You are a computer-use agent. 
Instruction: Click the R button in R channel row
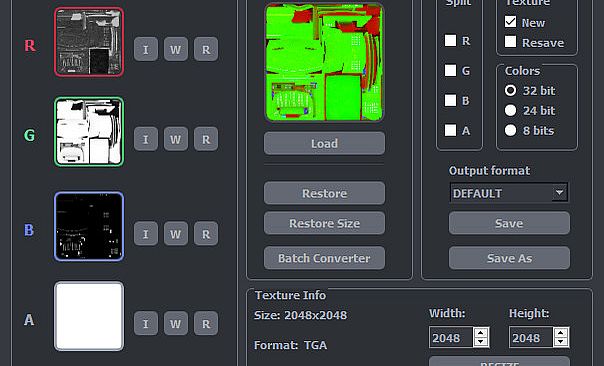pos(206,49)
